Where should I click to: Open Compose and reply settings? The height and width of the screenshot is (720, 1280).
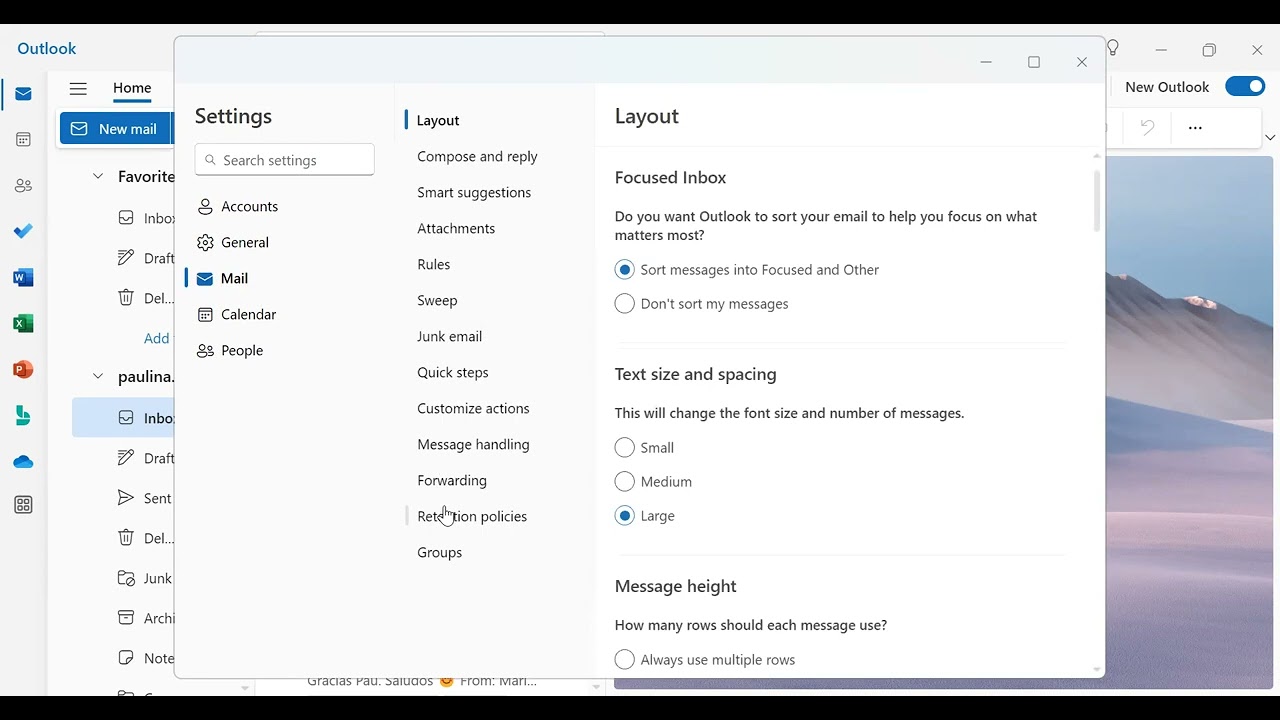point(477,156)
